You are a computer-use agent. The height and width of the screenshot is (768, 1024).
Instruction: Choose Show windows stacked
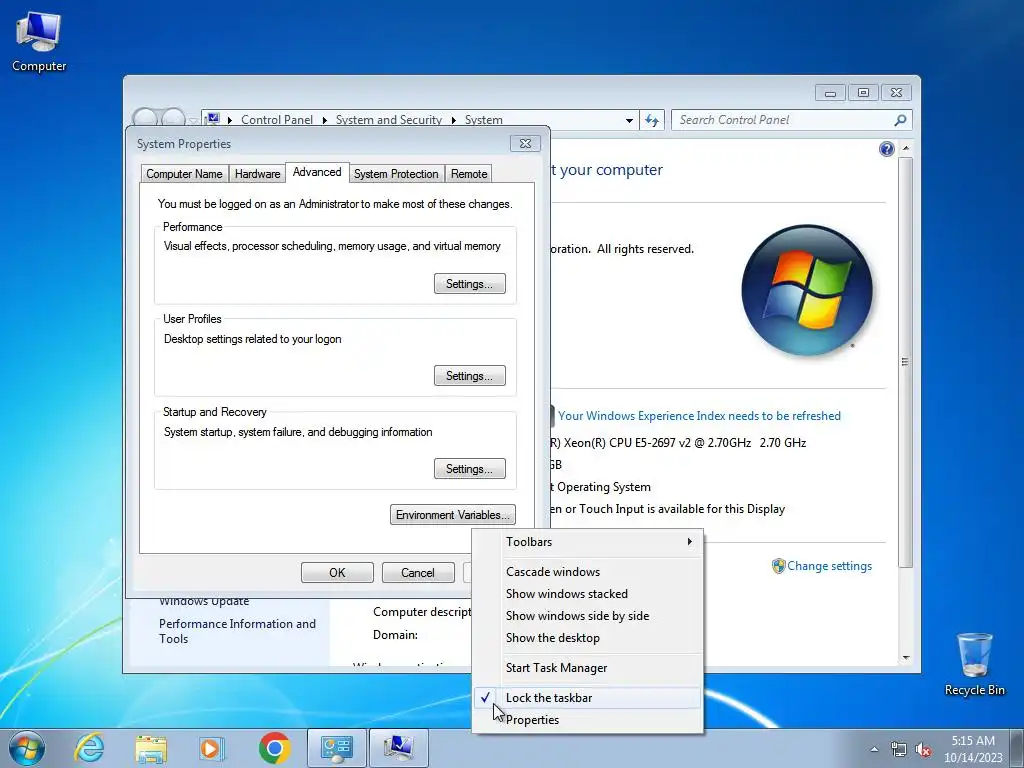pos(587,594)
